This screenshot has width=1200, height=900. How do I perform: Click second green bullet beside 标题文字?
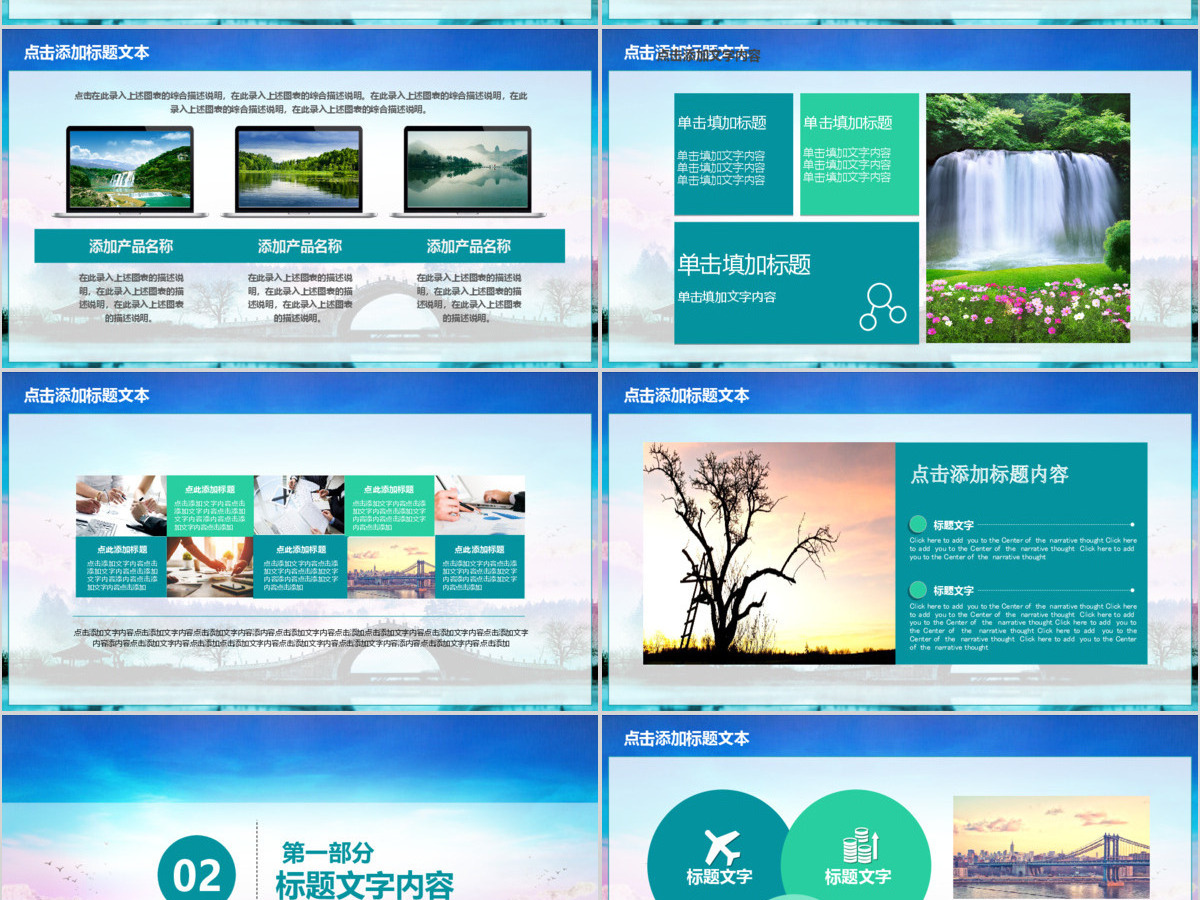tap(917, 590)
